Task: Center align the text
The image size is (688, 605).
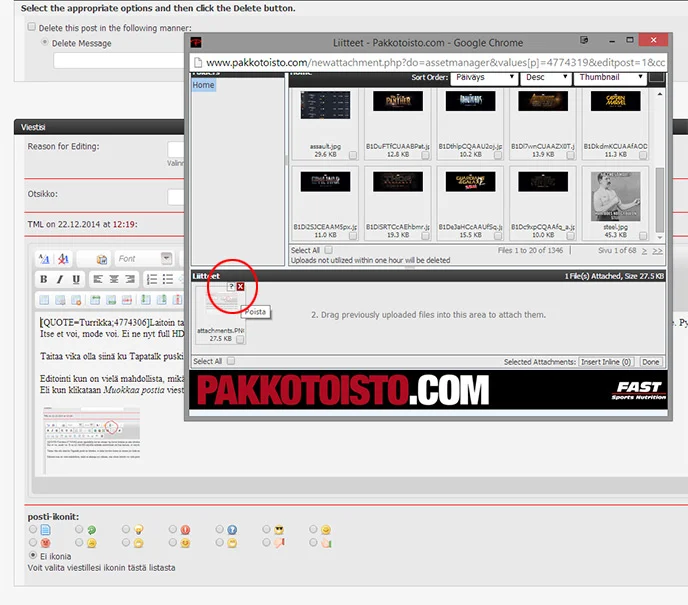Action: (x=115, y=279)
